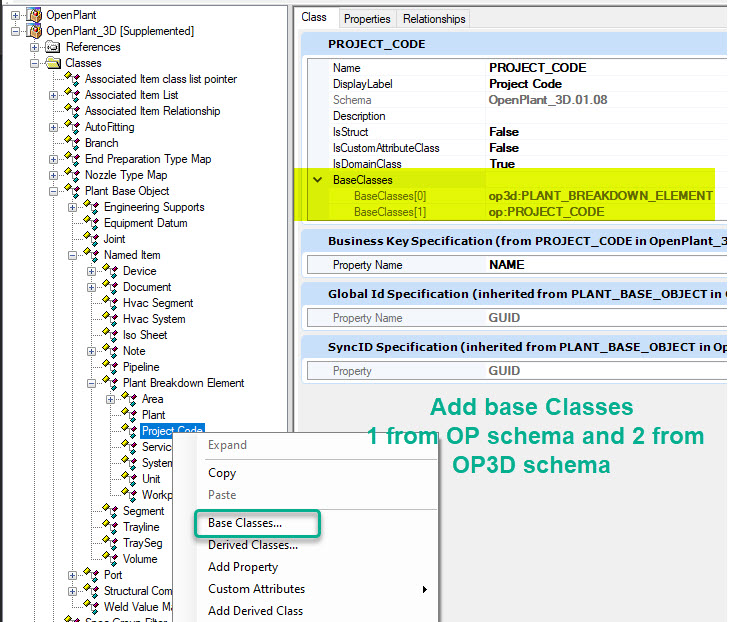Click the Pipeline class icon
Viewport: 729px width, 622px height.
coord(110,367)
